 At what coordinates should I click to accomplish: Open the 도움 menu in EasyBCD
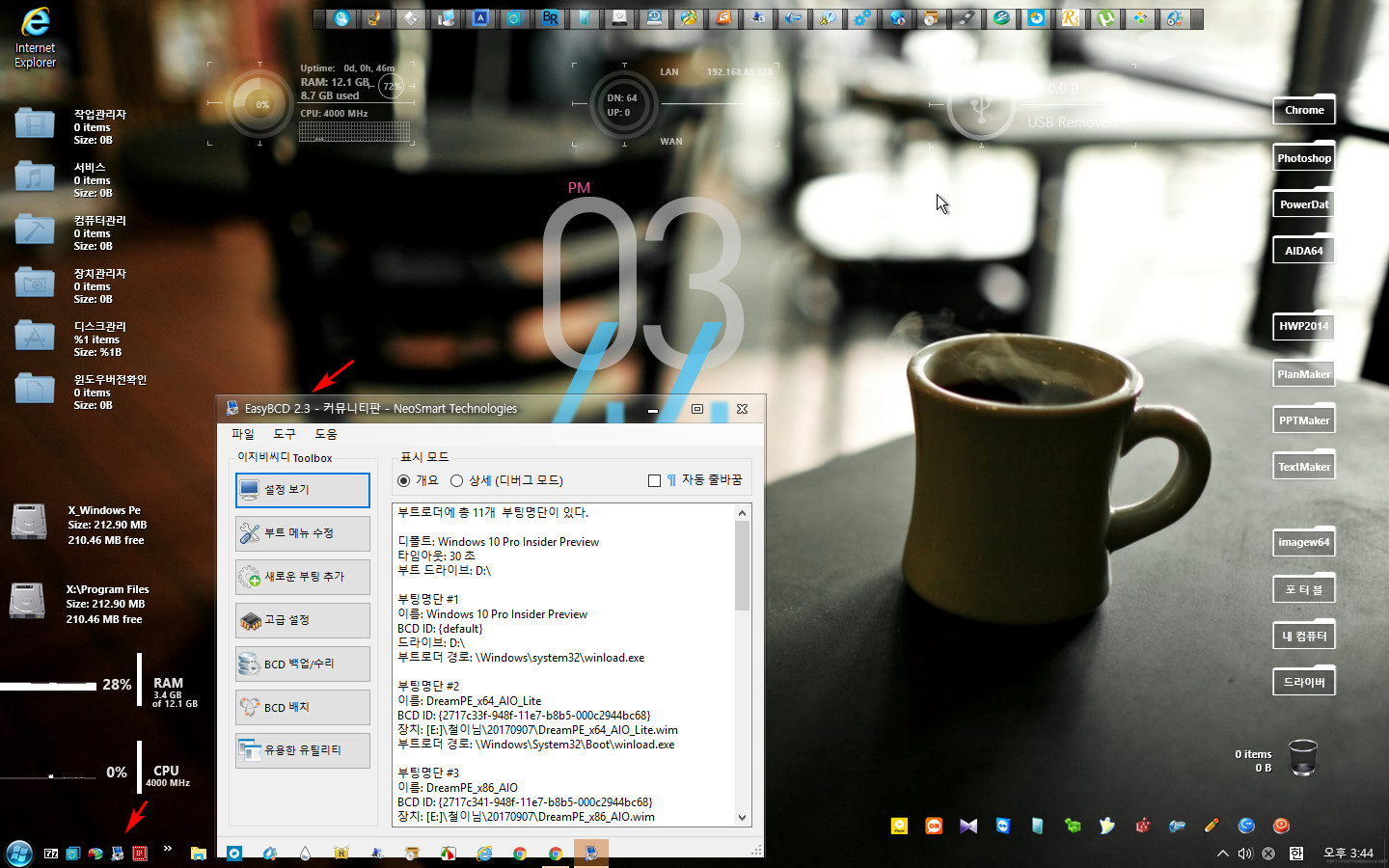(x=326, y=434)
